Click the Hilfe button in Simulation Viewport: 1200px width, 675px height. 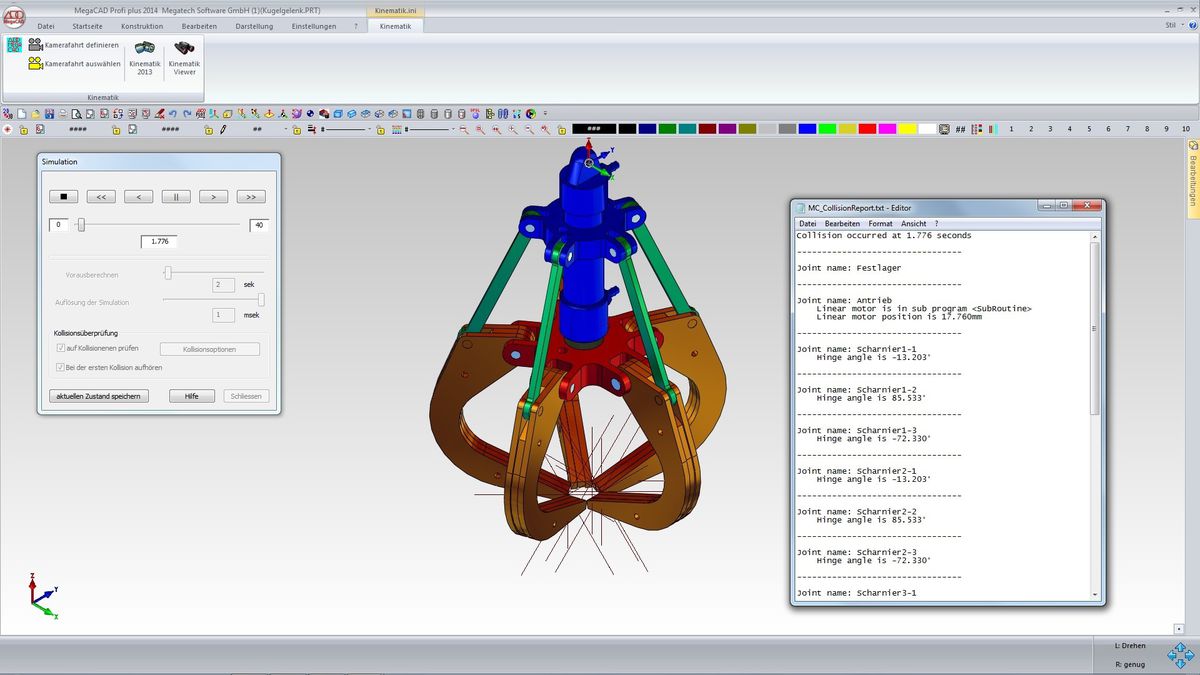coord(192,396)
